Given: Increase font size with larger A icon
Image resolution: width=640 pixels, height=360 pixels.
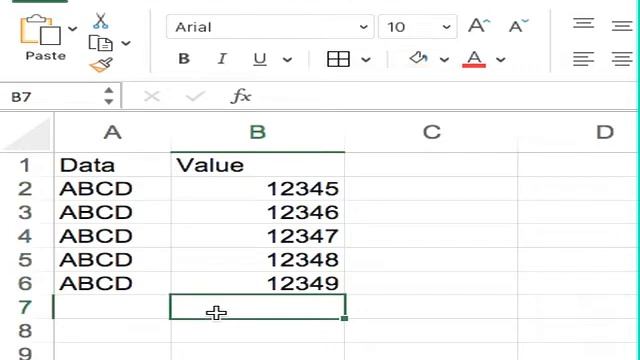Looking at the screenshot, I should click(479, 26).
